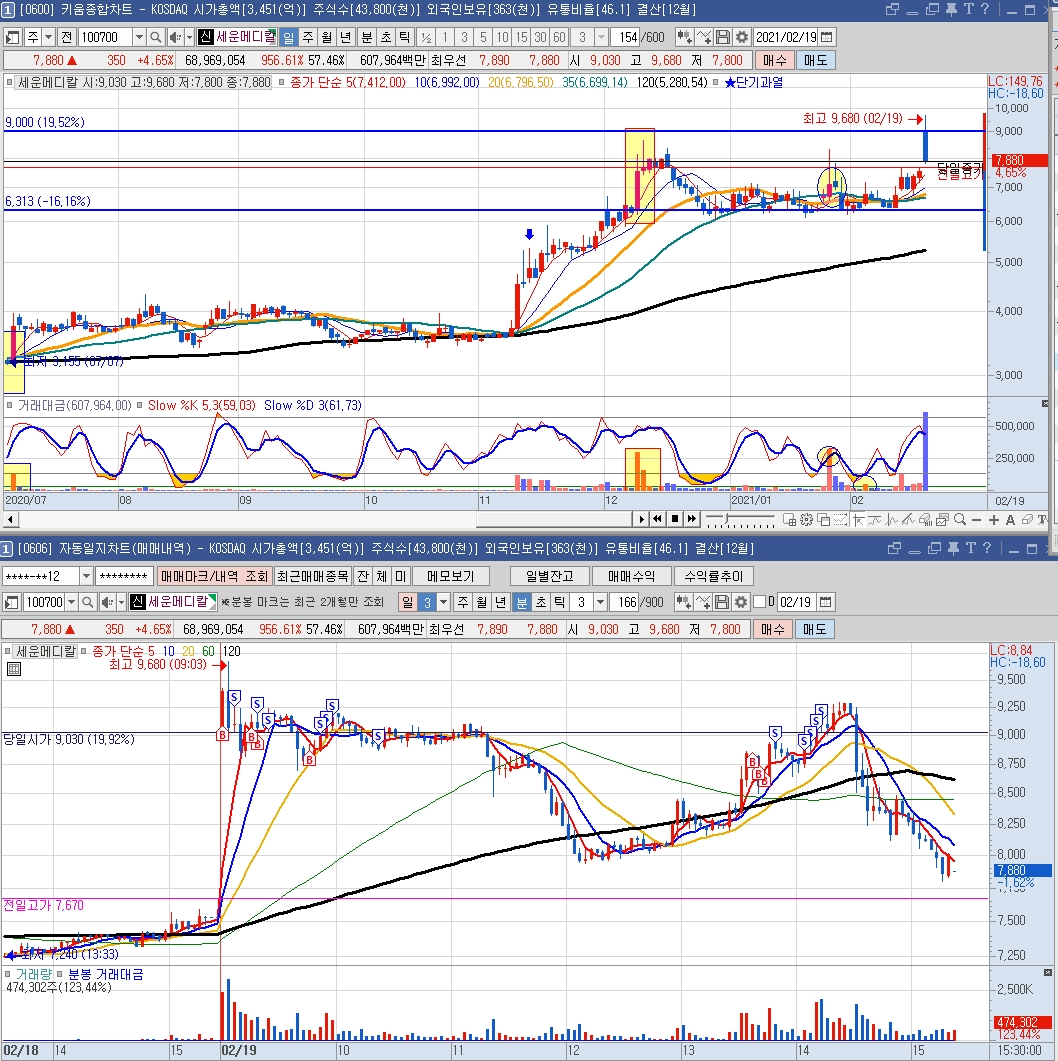1058x1061 pixels.
Task: Switch bottom chart to 년 yearly
Action: [501, 602]
